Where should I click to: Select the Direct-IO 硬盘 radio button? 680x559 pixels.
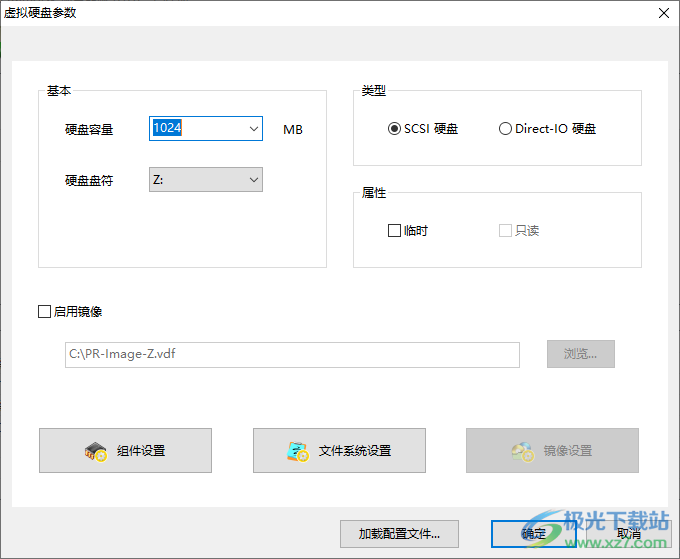click(505, 129)
